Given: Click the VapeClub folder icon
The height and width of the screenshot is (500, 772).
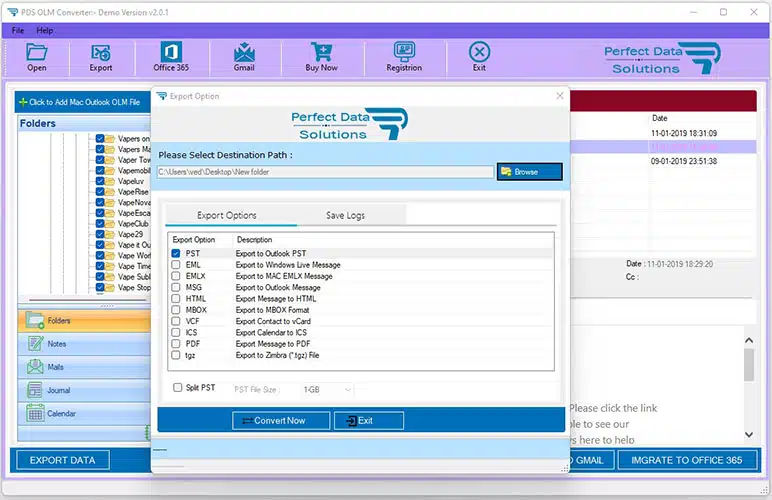Looking at the screenshot, I should (110, 224).
